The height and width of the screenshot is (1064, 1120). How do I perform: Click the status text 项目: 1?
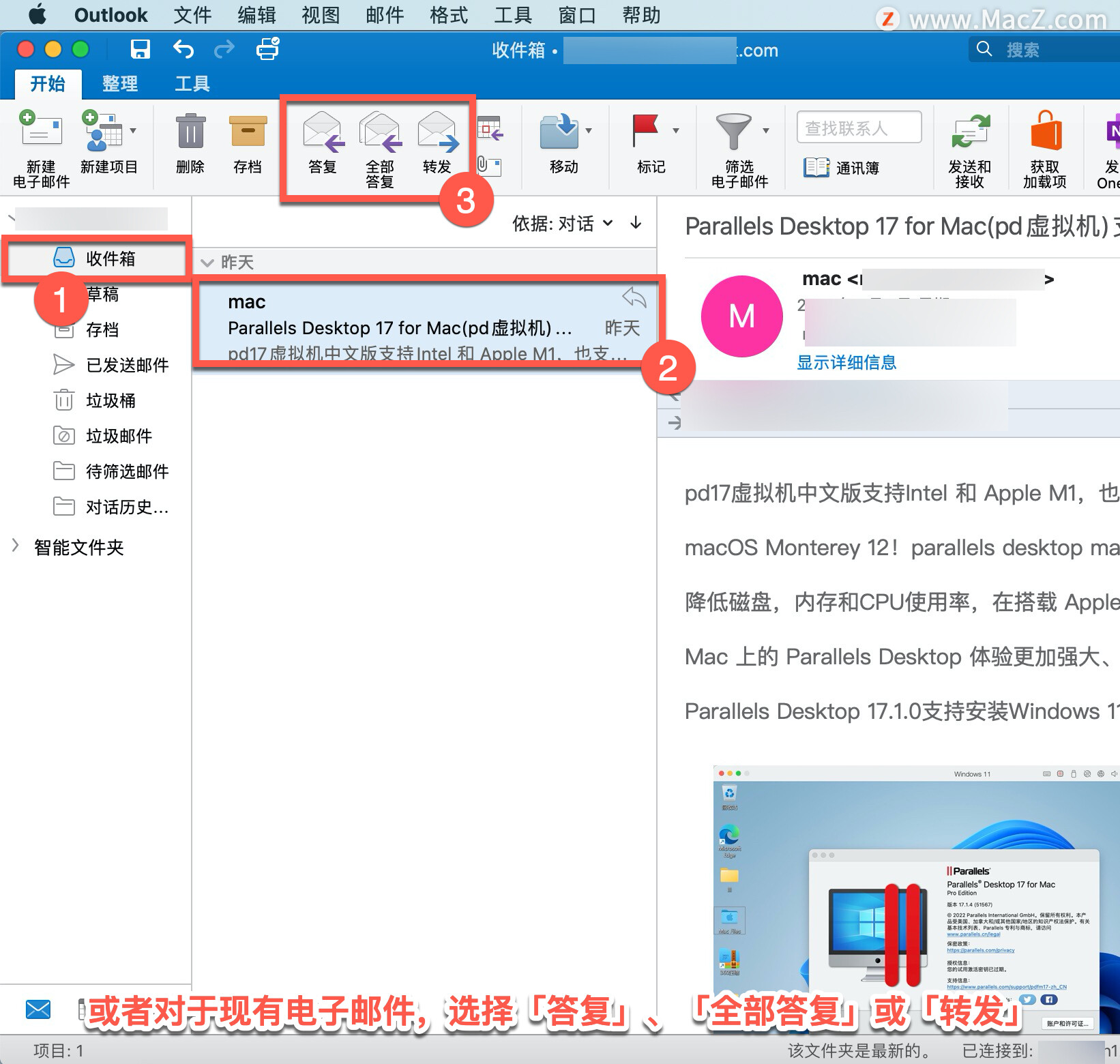58,1050
